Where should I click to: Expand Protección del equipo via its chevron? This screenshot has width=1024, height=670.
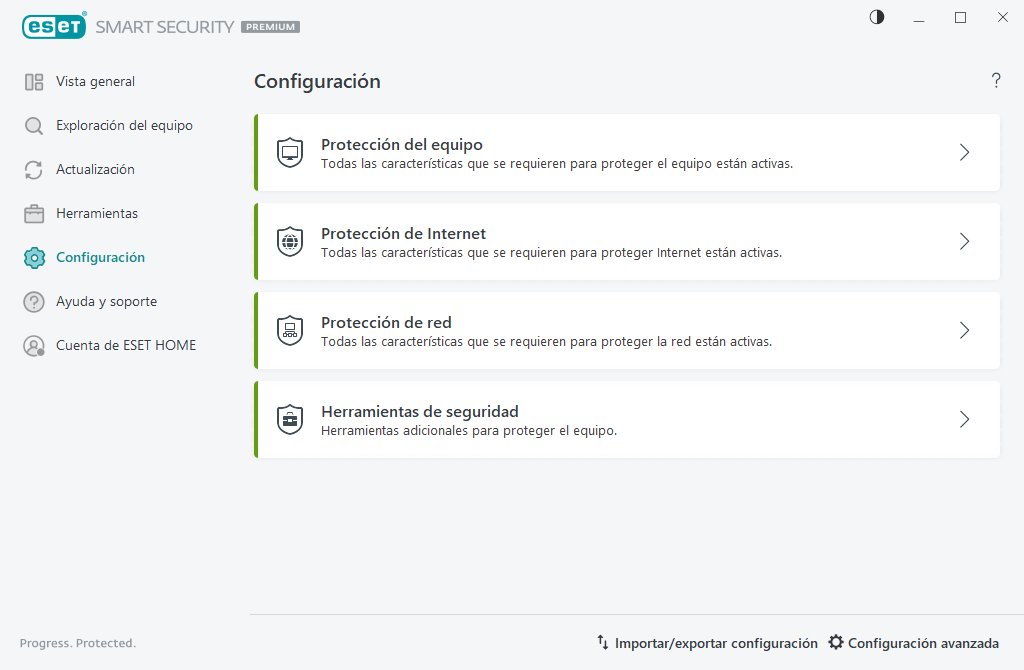(x=964, y=152)
